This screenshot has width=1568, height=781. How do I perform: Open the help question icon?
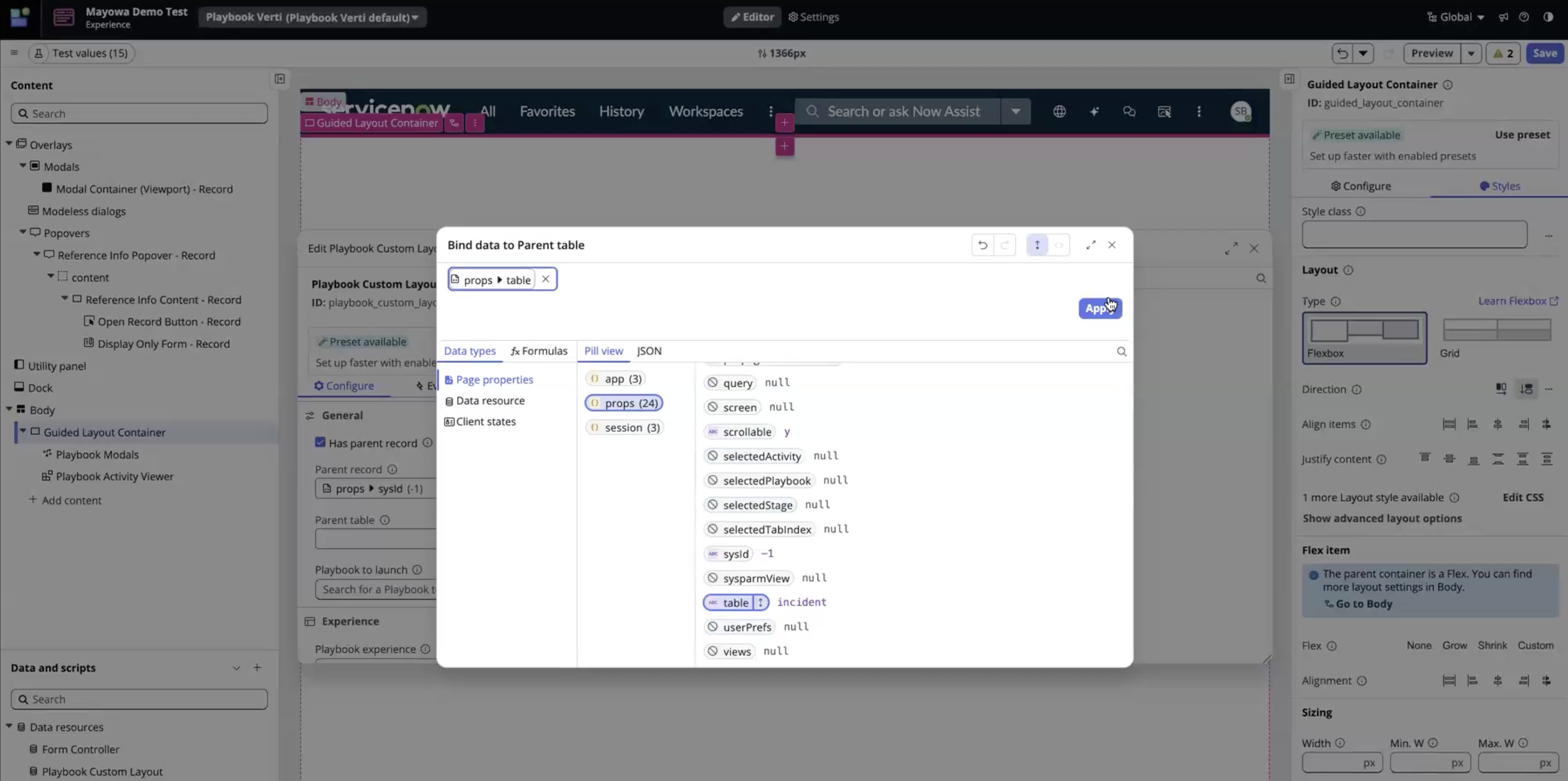[1523, 17]
